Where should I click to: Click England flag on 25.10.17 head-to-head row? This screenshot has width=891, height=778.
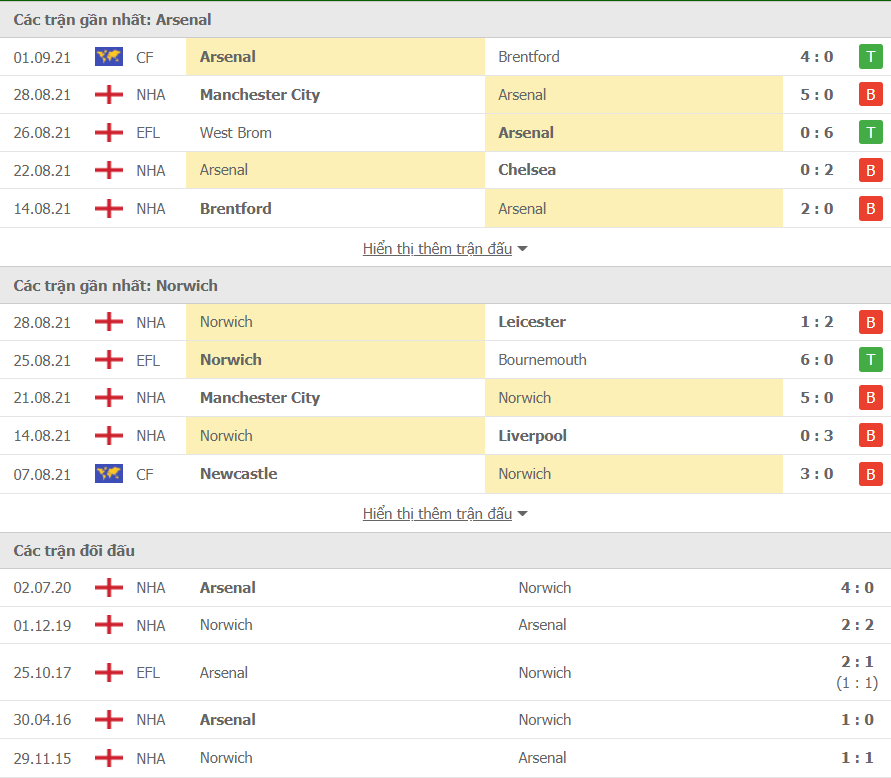click(x=109, y=672)
